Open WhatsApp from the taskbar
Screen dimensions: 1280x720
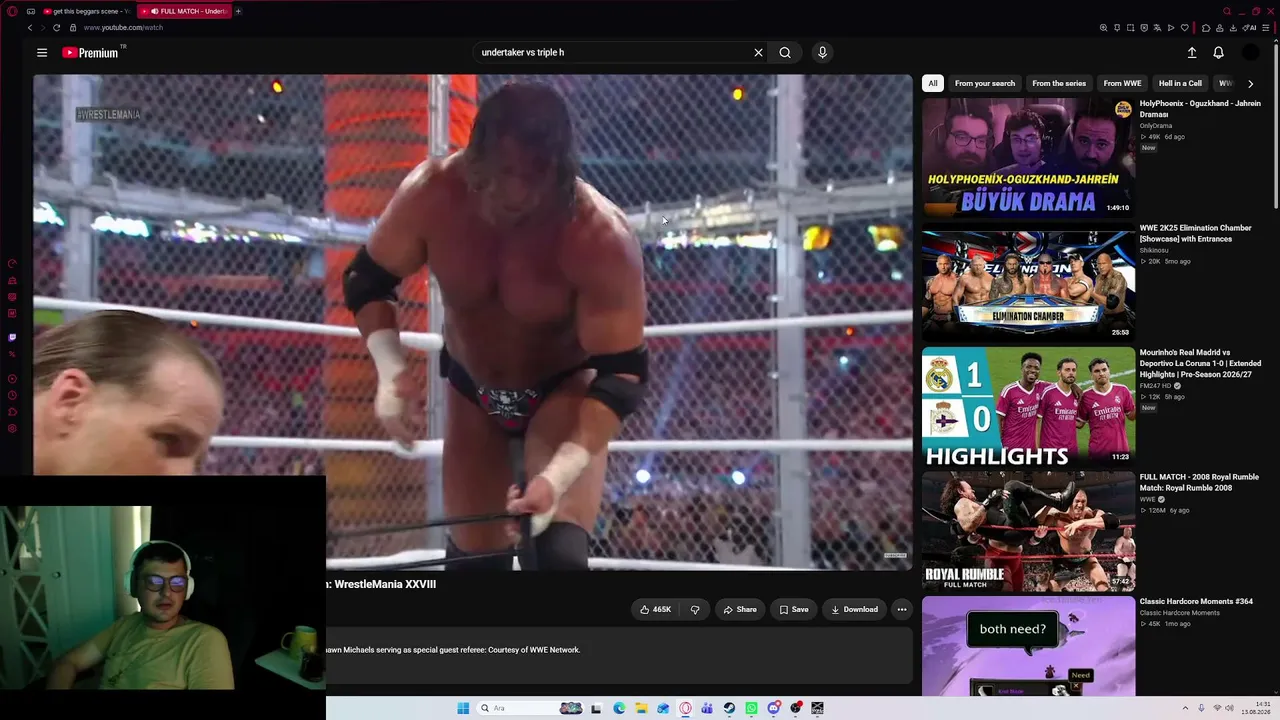click(751, 708)
